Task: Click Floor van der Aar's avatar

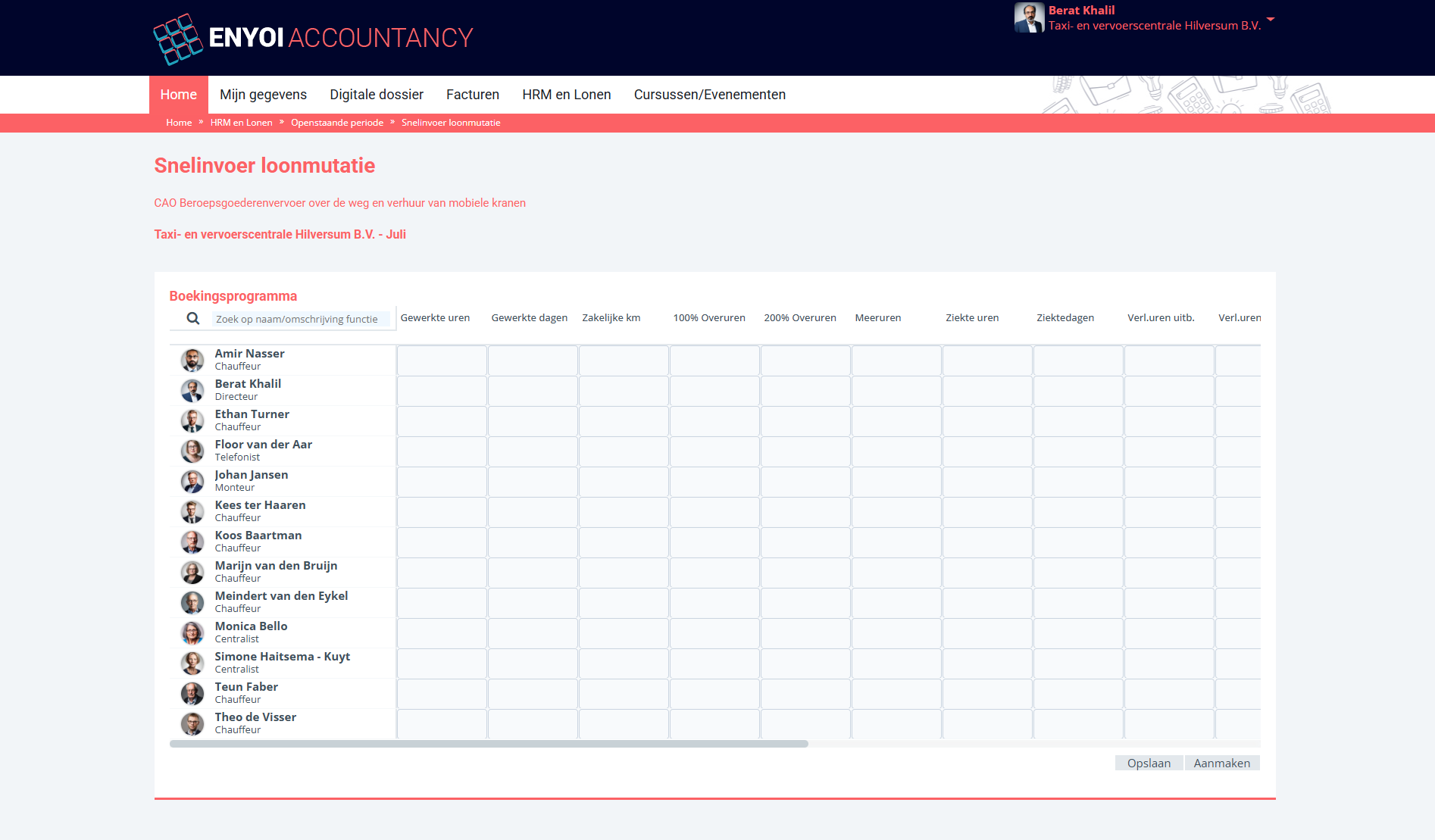Action: (192, 451)
